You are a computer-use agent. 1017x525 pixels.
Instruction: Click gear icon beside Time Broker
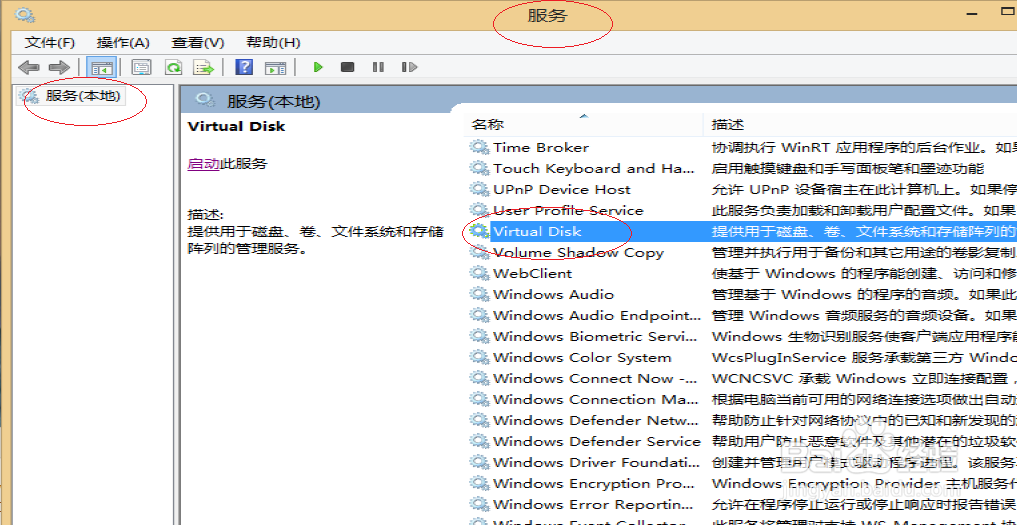[479, 147]
